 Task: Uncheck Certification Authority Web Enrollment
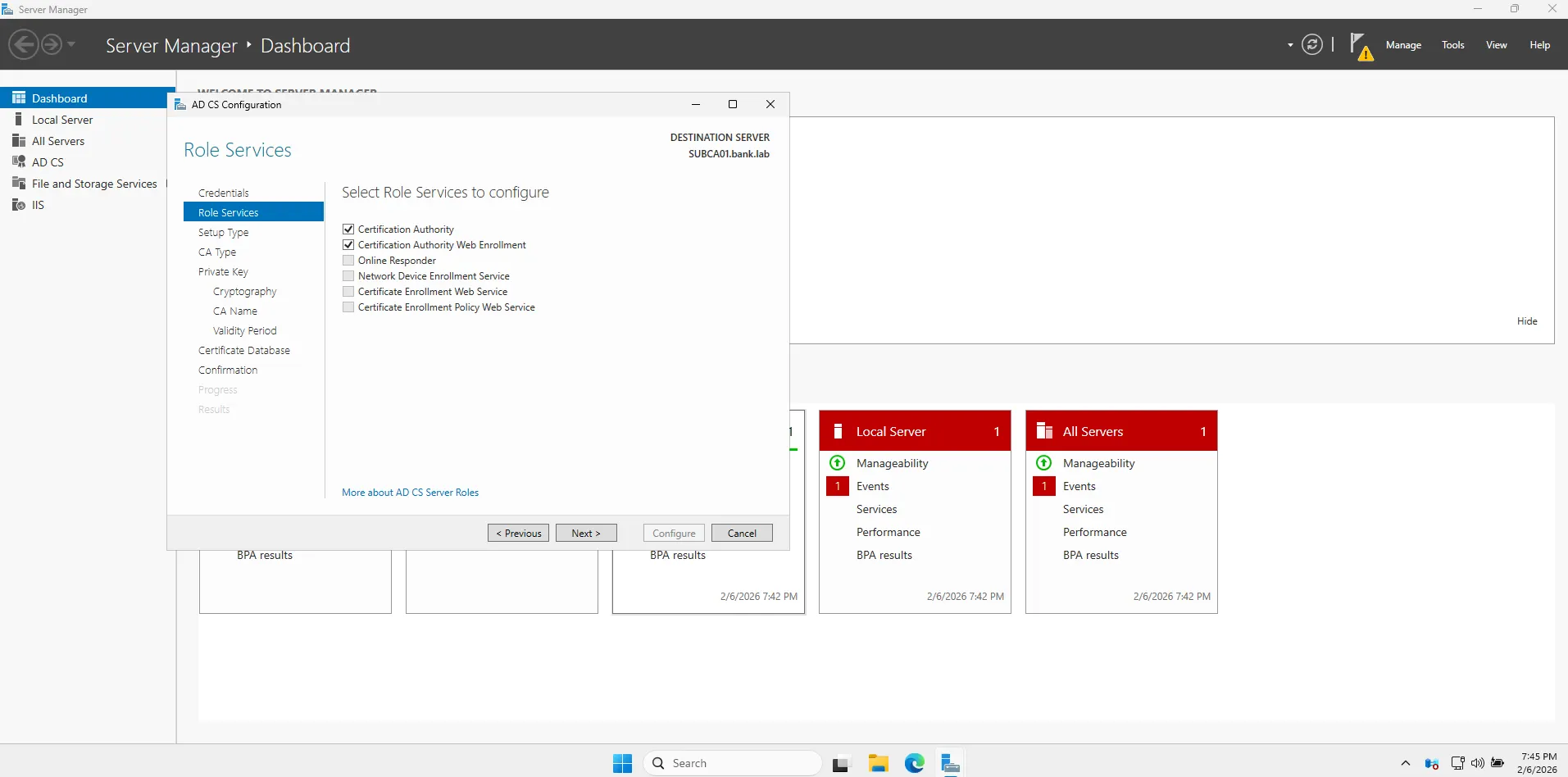click(x=348, y=244)
